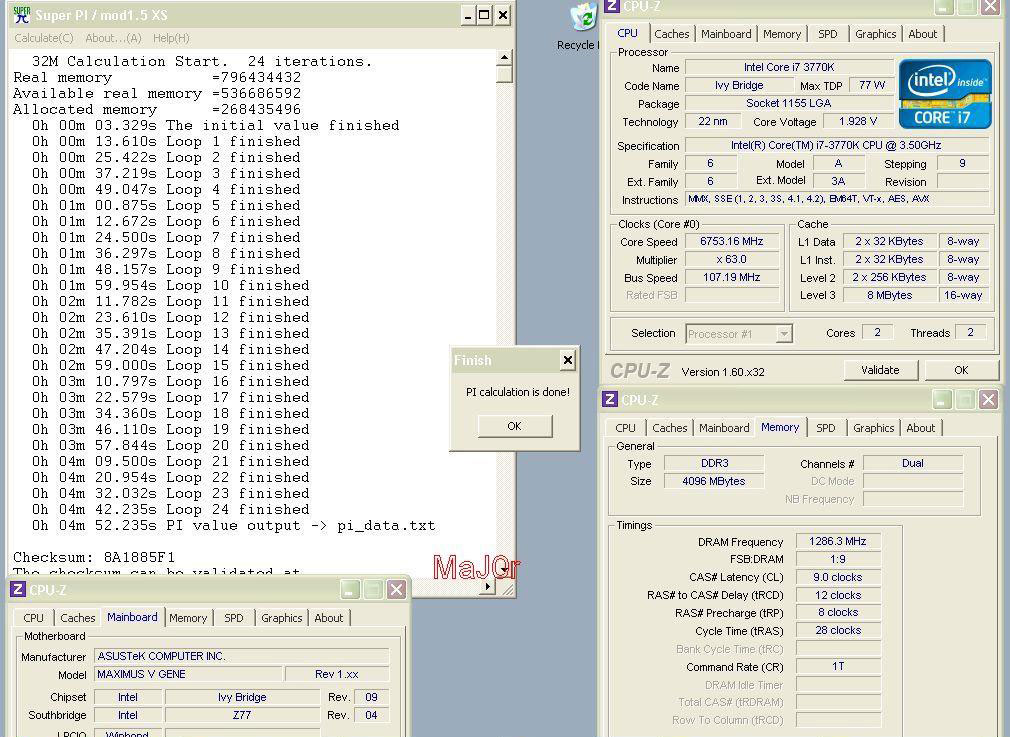Click the MAXIMUS V GENE model field

pyautogui.click(x=189, y=675)
